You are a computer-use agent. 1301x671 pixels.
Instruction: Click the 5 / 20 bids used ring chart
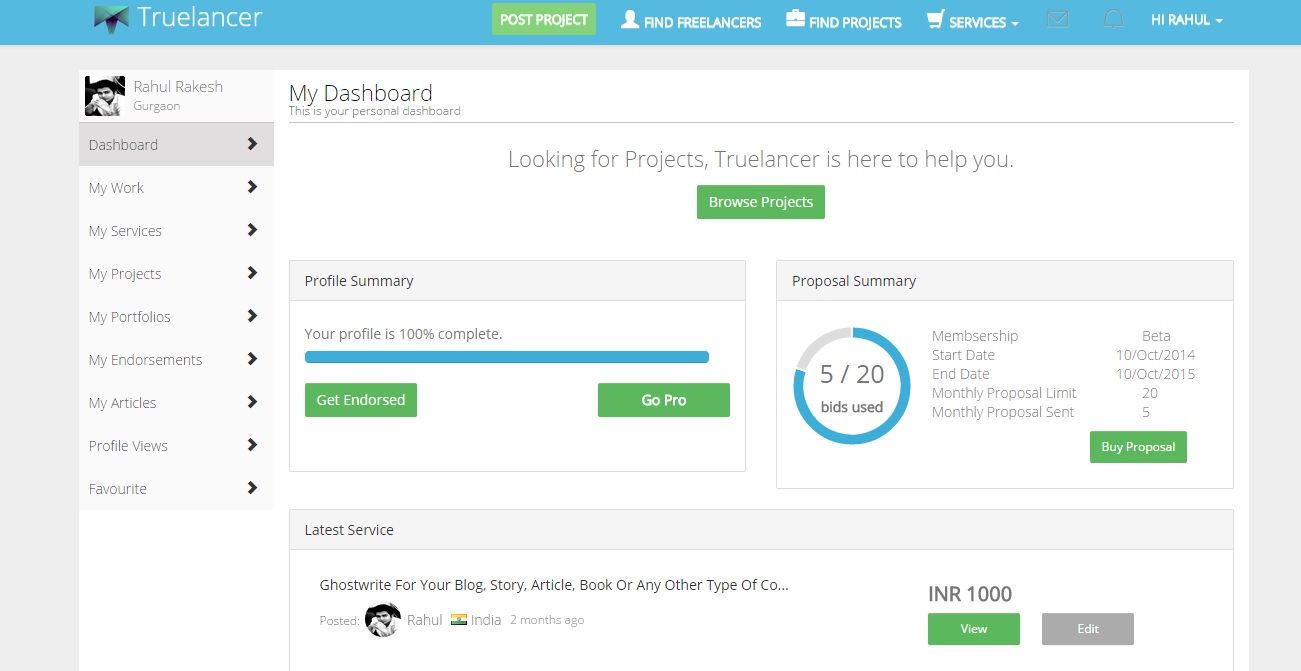852,386
